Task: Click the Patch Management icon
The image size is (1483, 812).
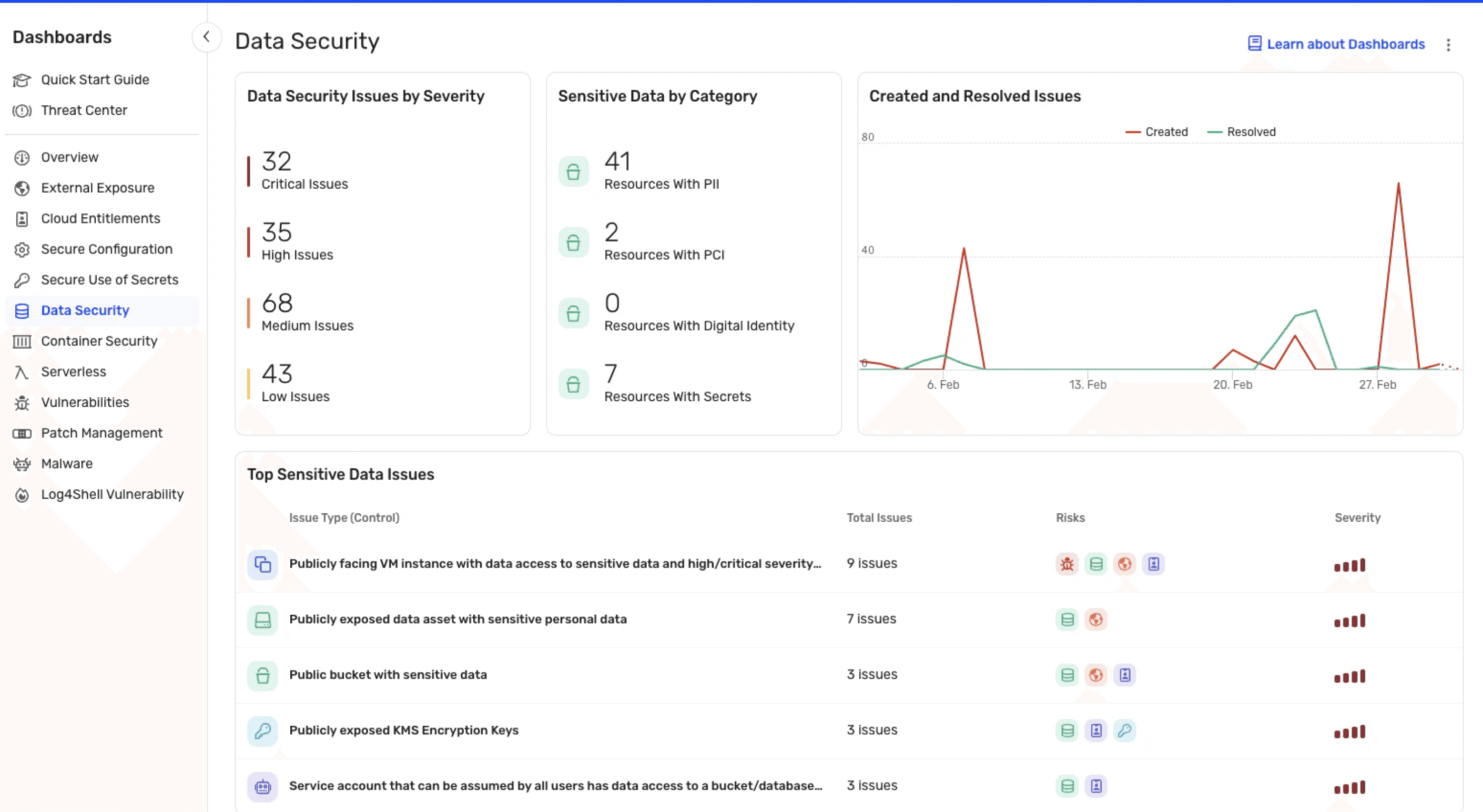Action: pyautogui.click(x=22, y=433)
